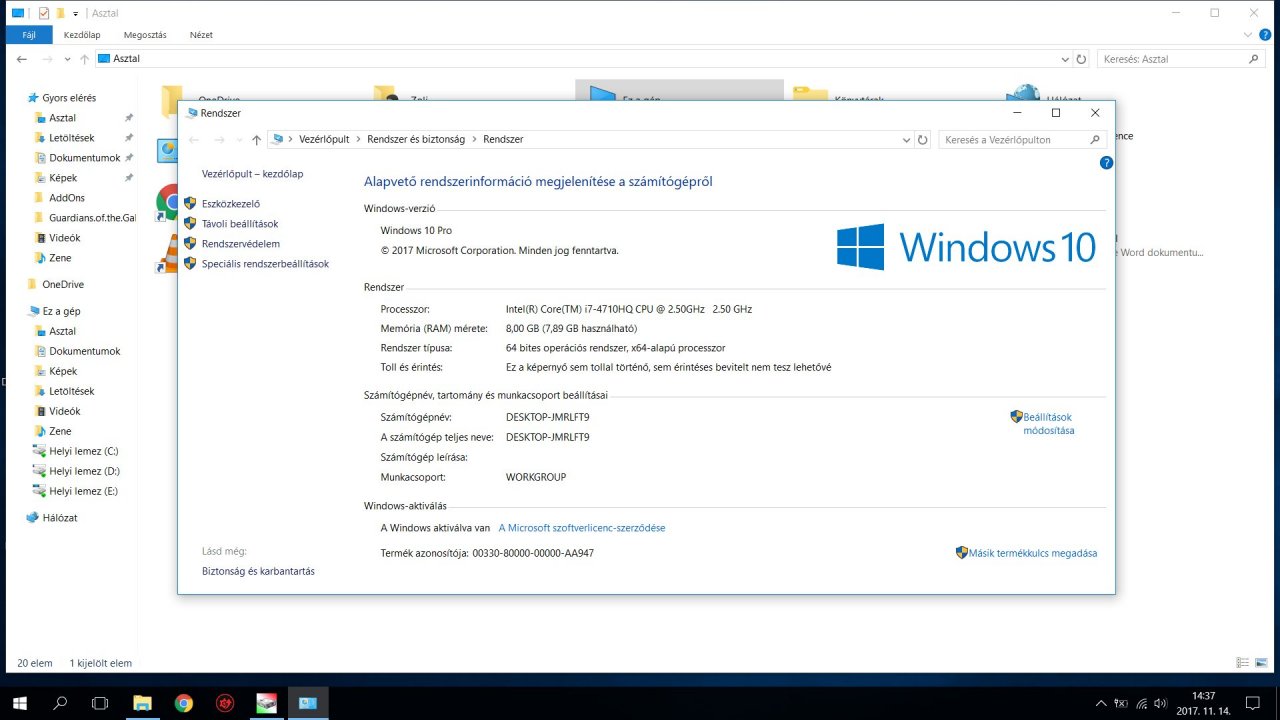Click taskbar search magnifier icon
Image resolution: width=1280 pixels, height=720 pixels.
[60, 703]
